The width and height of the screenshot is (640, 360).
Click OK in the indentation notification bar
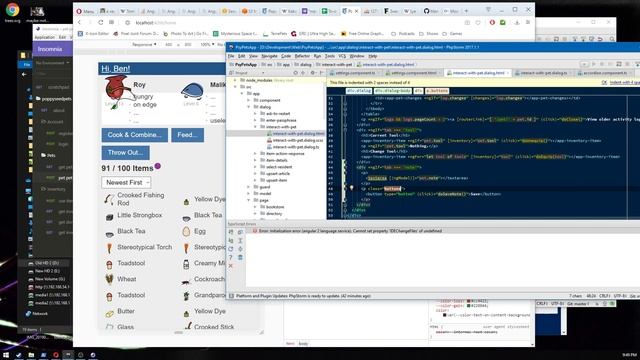[604, 82]
